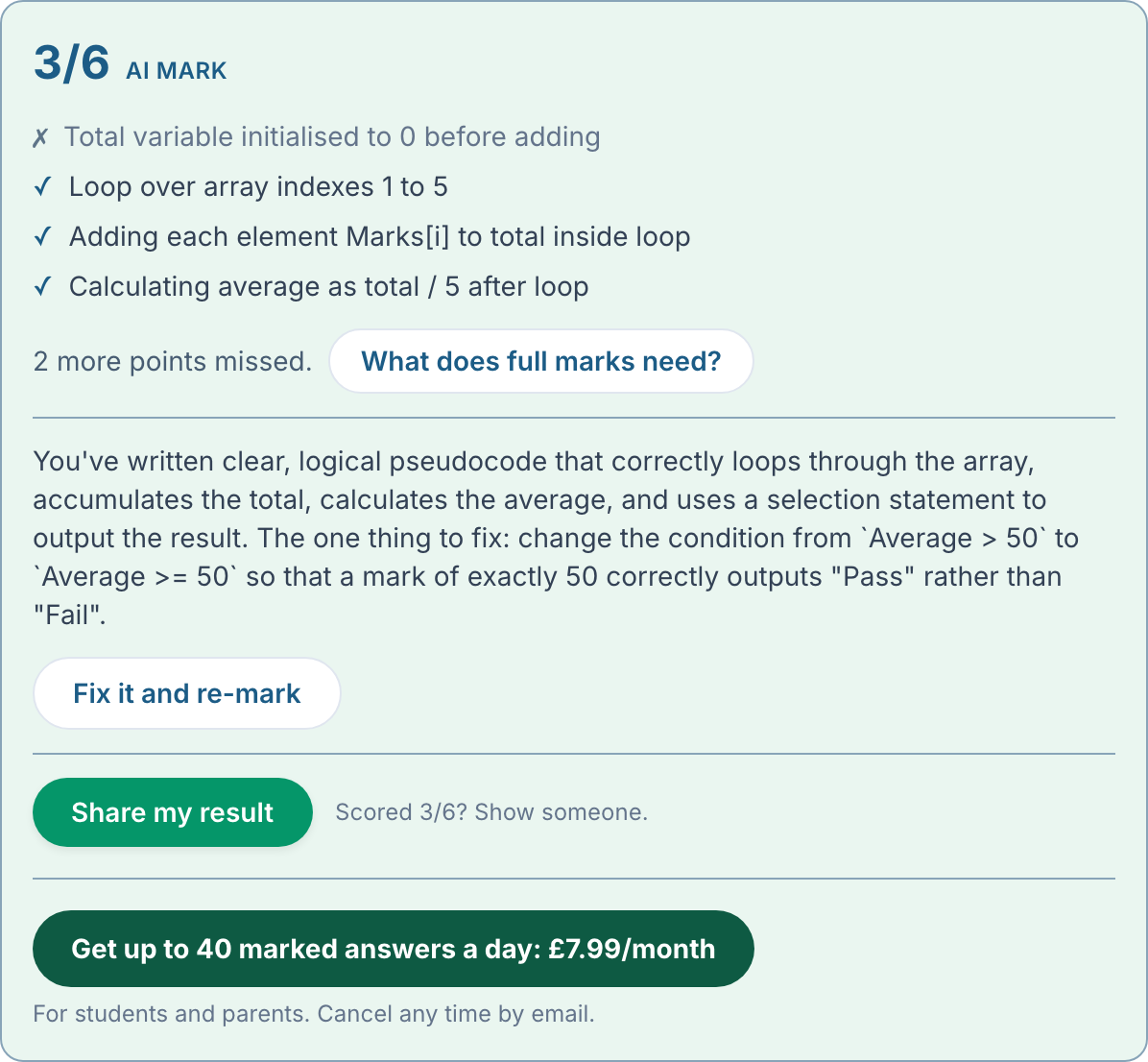Click tick icon beside 'Loop over array indexes'
Screen dimensions: 1148x1062
(x=42, y=187)
